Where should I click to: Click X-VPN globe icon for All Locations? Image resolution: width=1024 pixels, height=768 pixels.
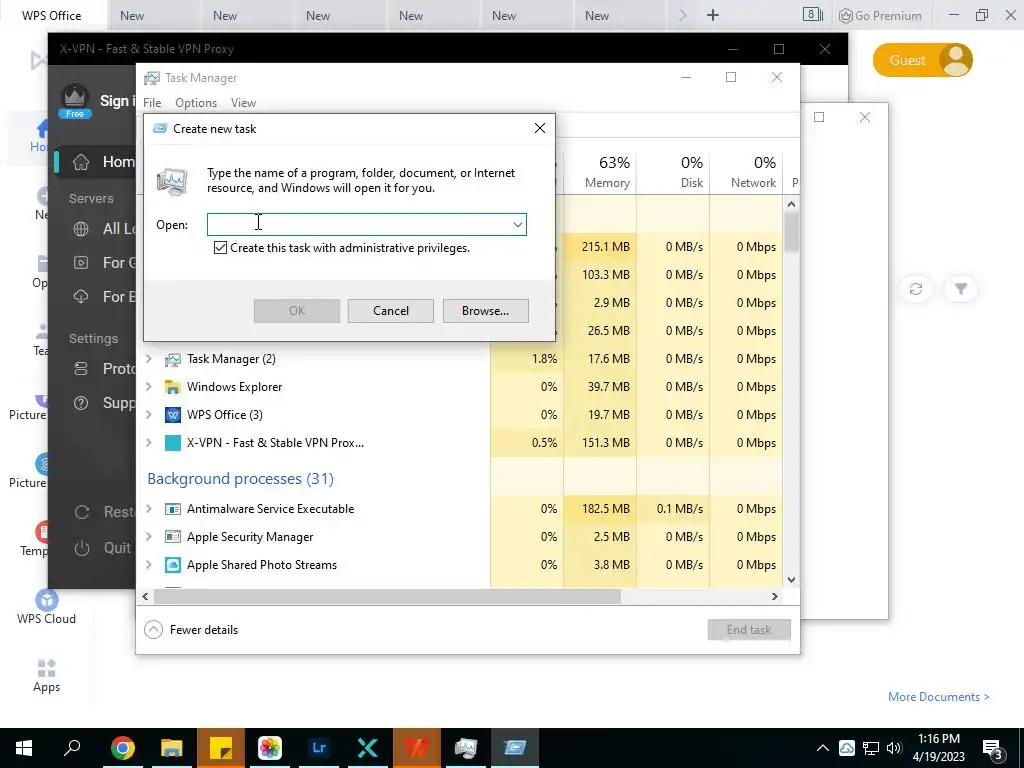coord(81,229)
